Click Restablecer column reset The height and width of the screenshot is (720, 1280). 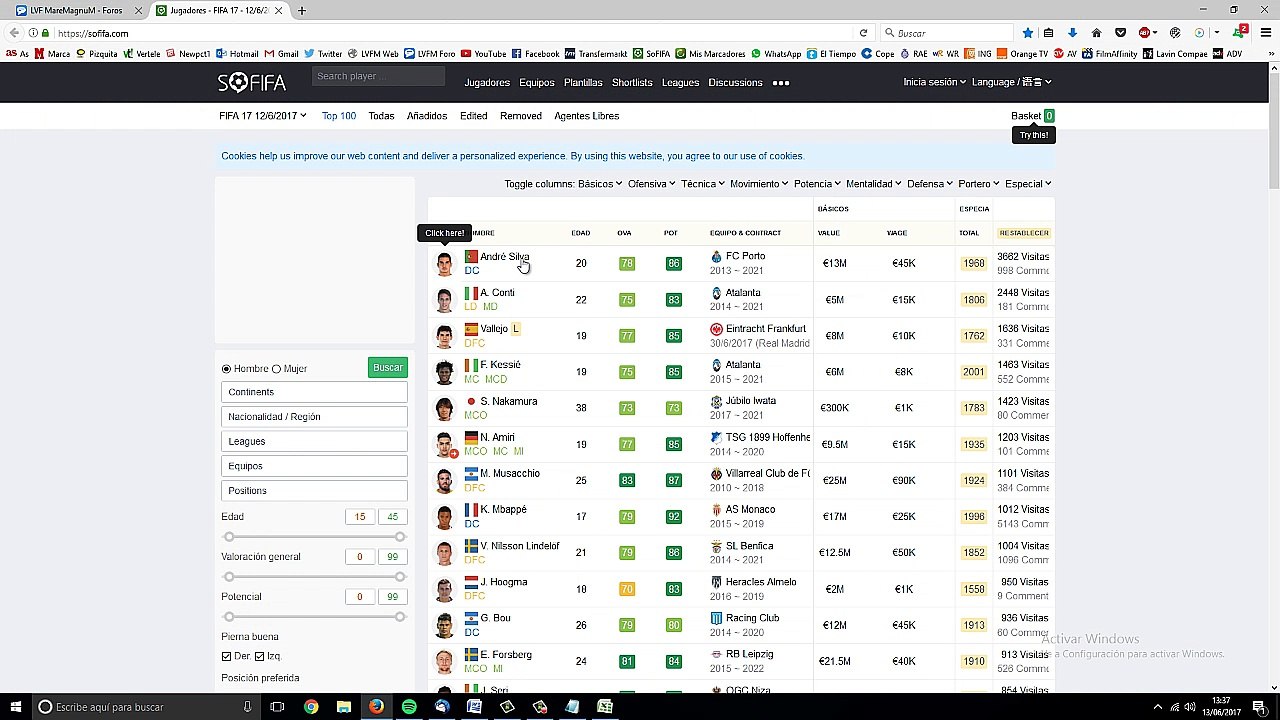point(1024,233)
